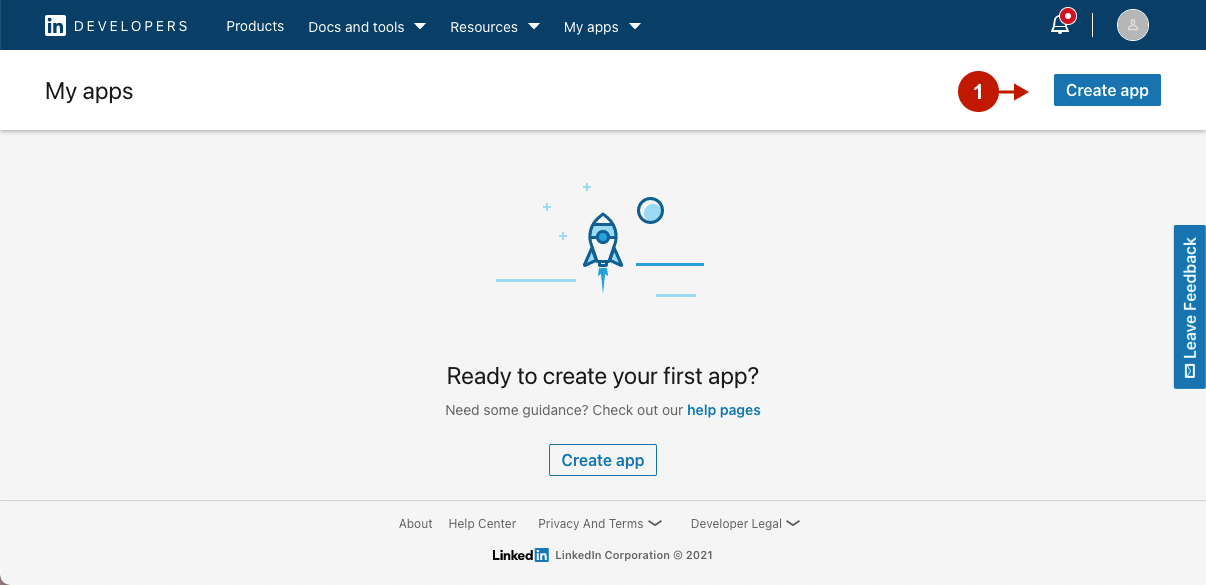Click the blue planet circle illustration
The height and width of the screenshot is (585, 1206).
[650, 210]
